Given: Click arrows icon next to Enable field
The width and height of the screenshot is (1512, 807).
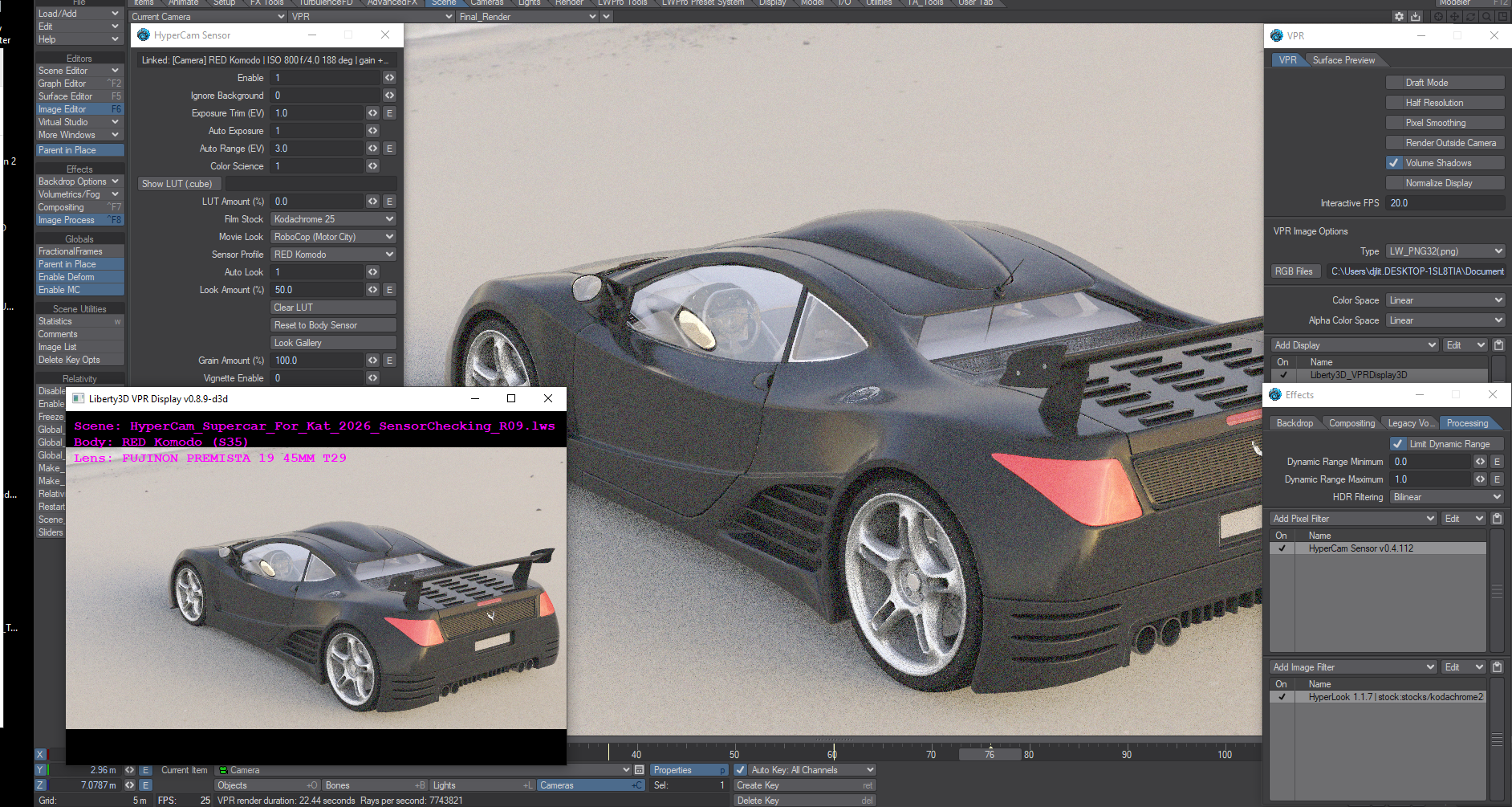Looking at the screenshot, I should 389,78.
